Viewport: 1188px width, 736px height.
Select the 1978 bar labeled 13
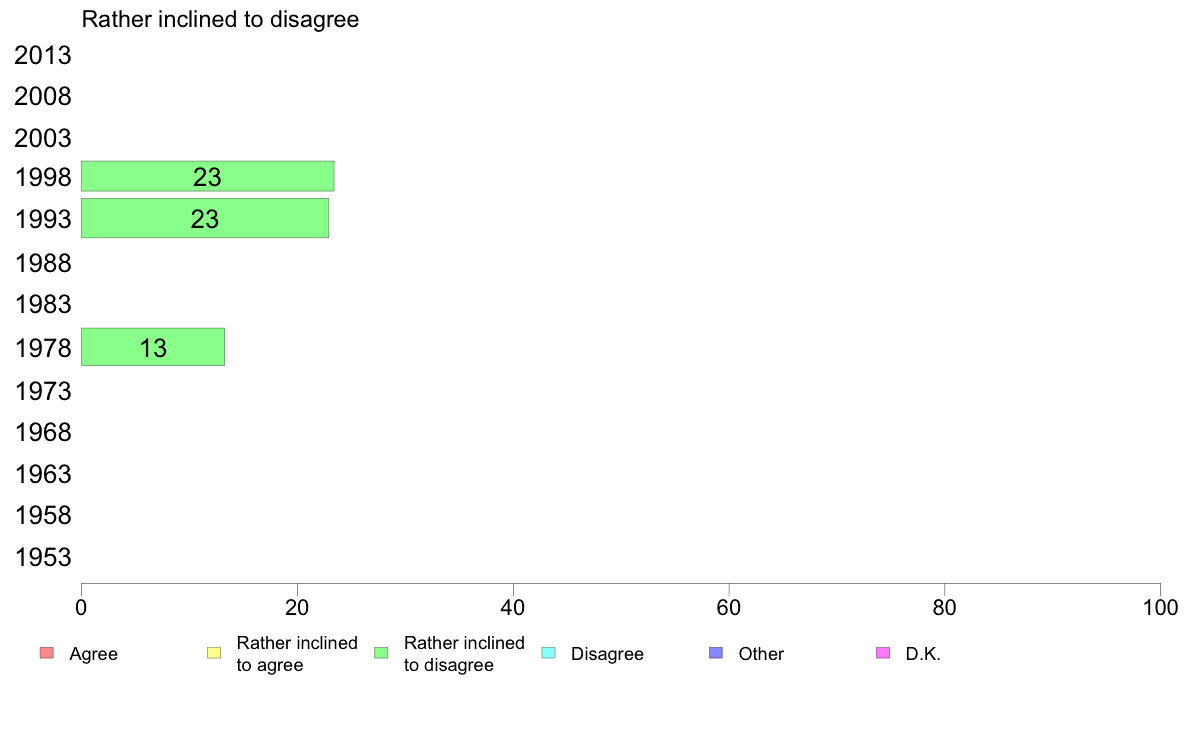(153, 346)
